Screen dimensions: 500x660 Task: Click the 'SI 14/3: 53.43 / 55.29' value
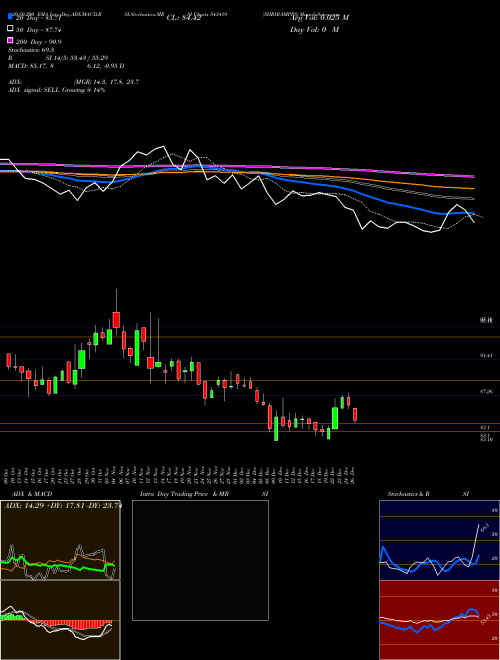click(77, 58)
